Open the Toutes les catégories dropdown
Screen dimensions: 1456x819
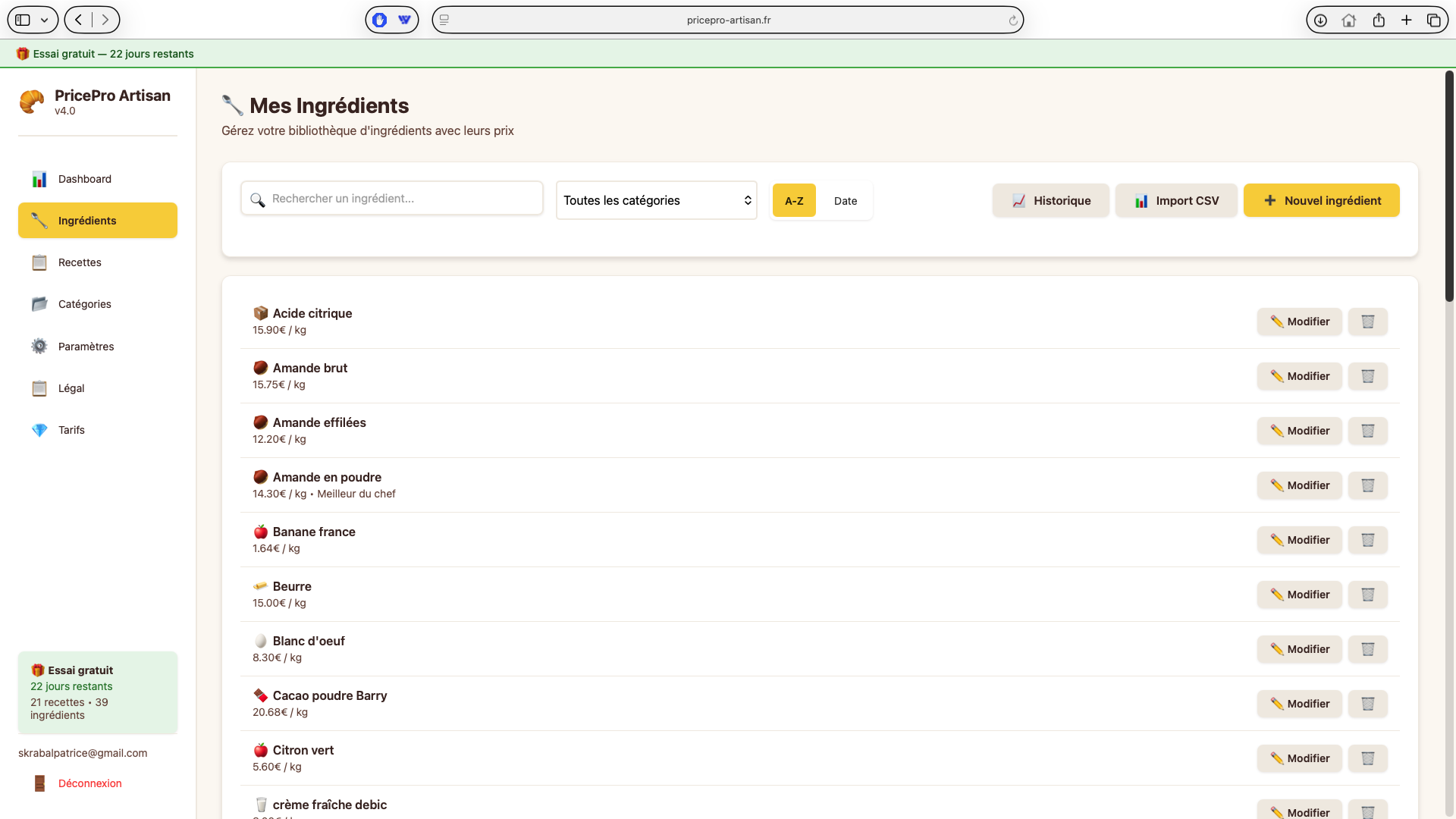pyautogui.click(x=657, y=200)
